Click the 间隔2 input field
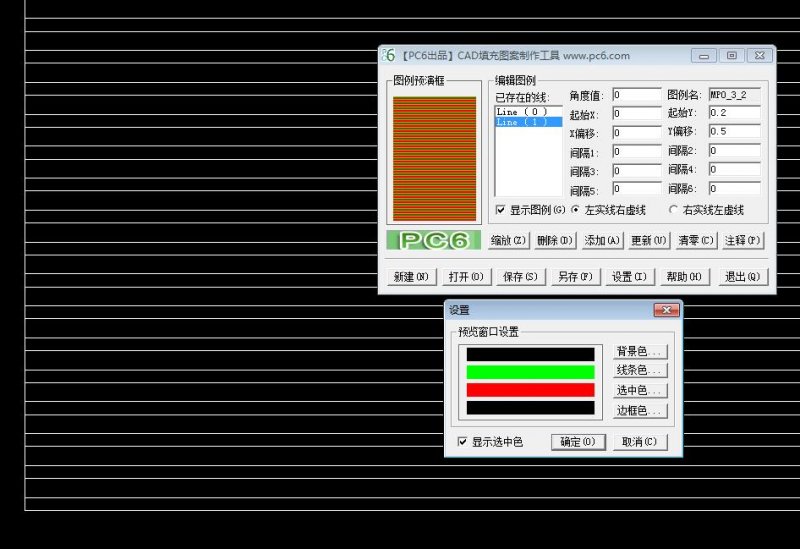 coord(735,151)
